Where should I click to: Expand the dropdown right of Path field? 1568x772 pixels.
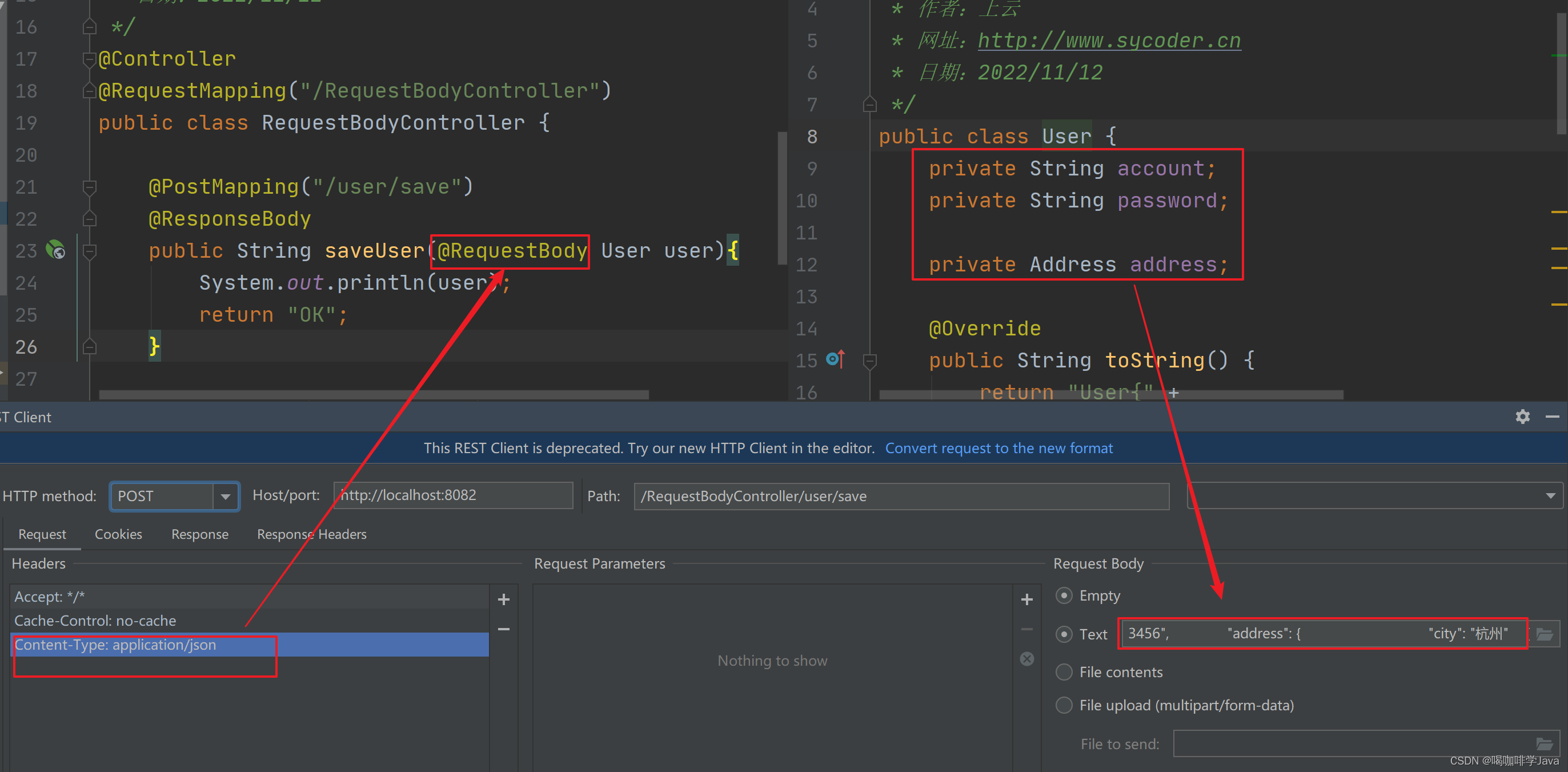pyautogui.click(x=1550, y=496)
